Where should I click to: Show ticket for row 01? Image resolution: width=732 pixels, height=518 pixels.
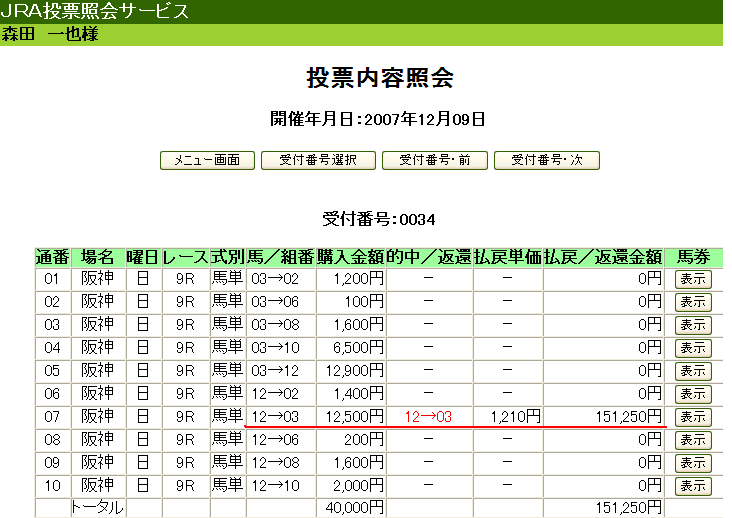click(x=693, y=279)
